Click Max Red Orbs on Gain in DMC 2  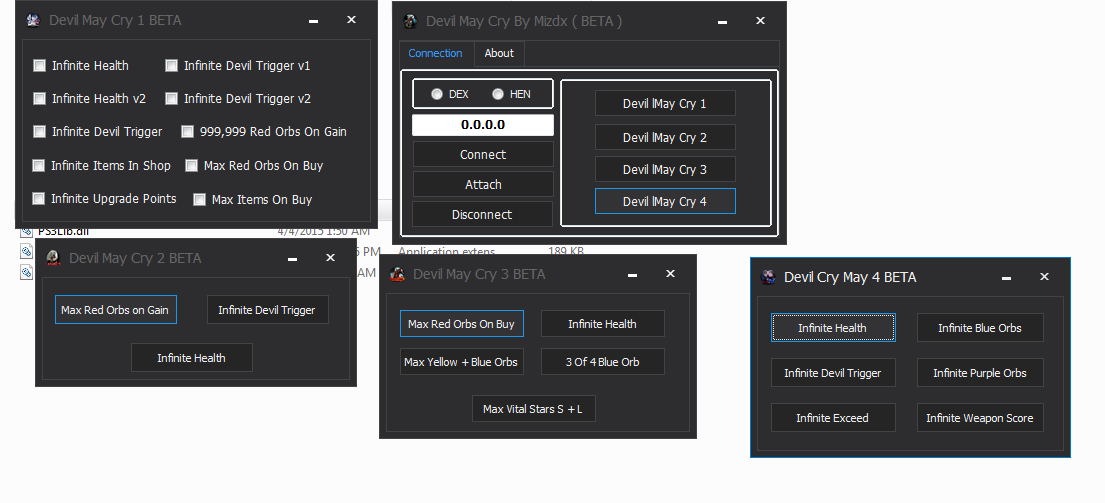click(116, 310)
